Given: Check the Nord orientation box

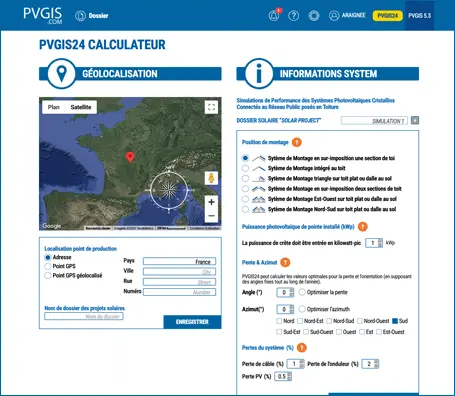Looking at the screenshot, I should (x=279, y=321).
